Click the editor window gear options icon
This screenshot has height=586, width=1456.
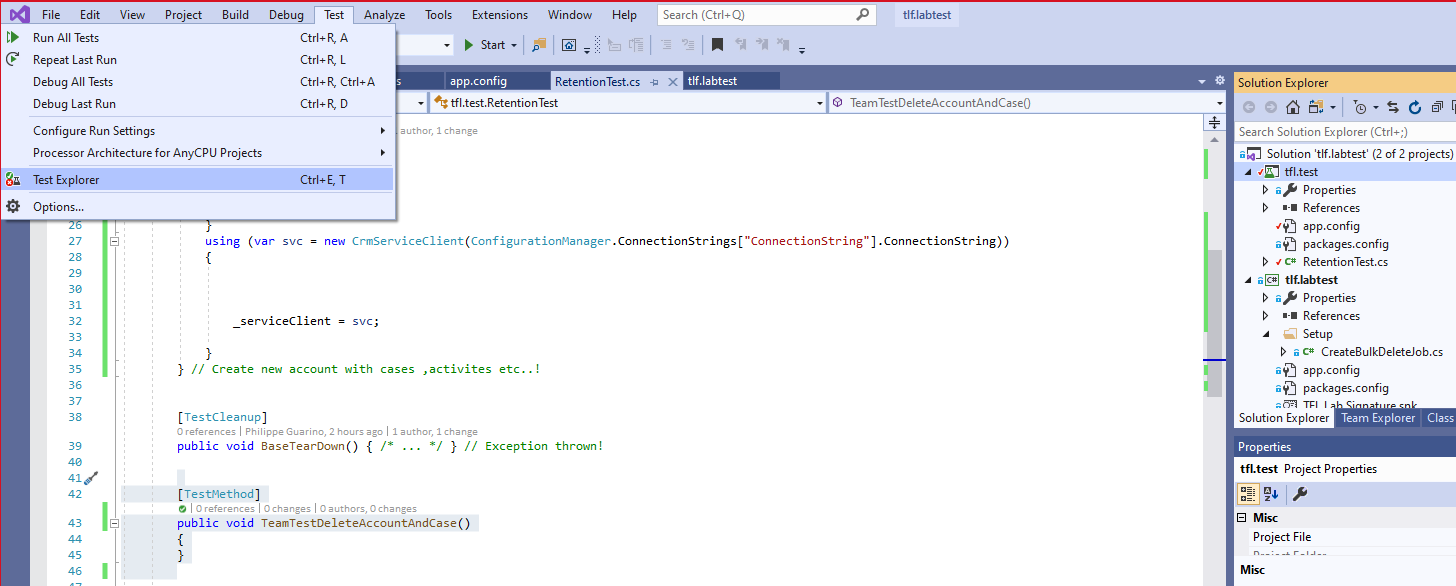pyautogui.click(x=1219, y=81)
